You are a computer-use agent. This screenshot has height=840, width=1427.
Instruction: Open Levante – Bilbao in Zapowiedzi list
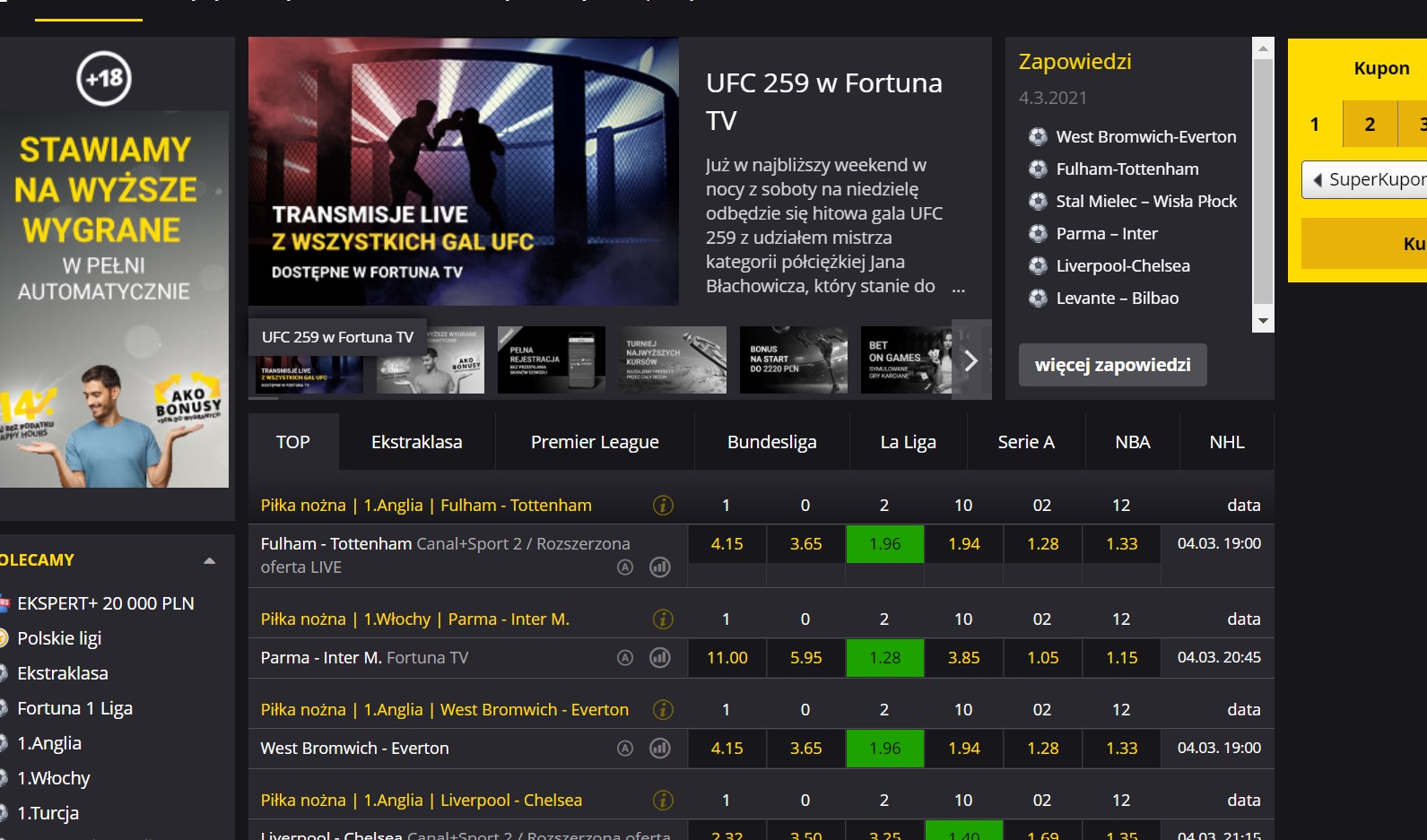[1118, 298]
